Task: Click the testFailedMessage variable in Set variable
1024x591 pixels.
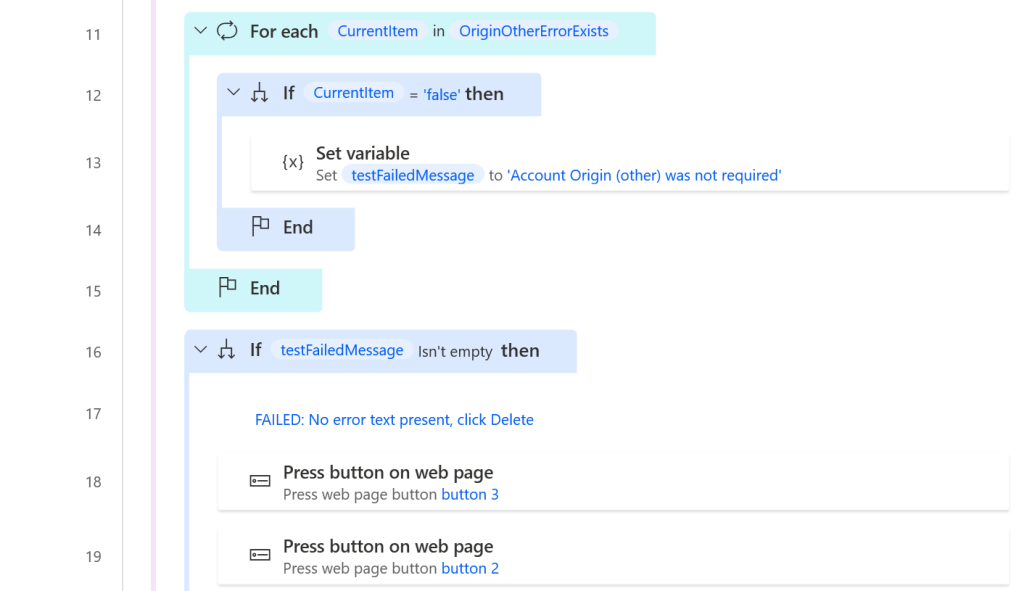Action: (x=413, y=175)
